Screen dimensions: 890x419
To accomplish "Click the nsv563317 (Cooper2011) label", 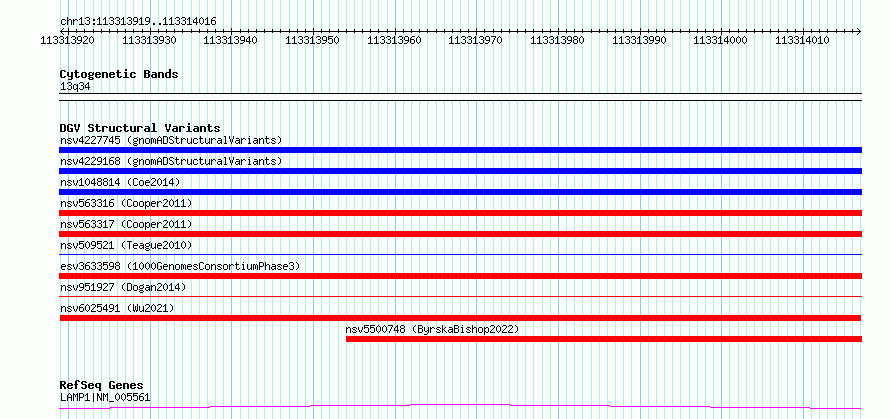I will [x=126, y=224].
